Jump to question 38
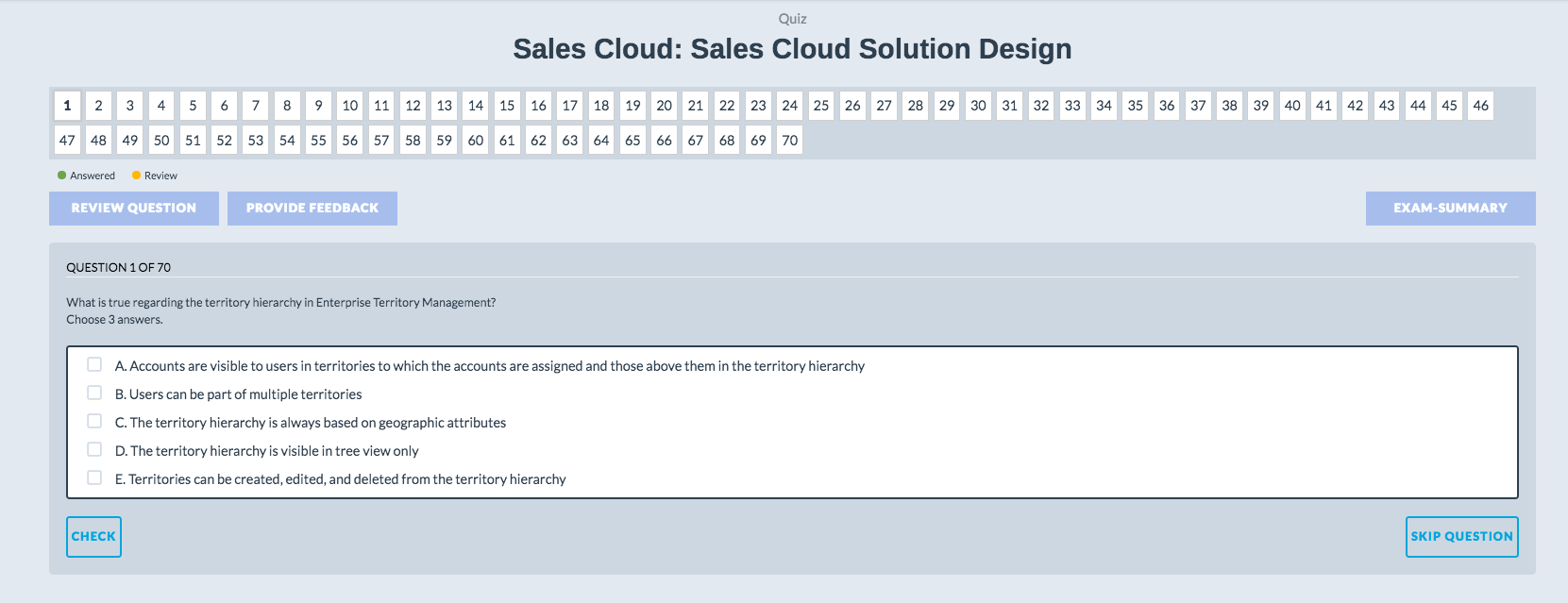The height and width of the screenshot is (603, 1568). pos(1230,106)
